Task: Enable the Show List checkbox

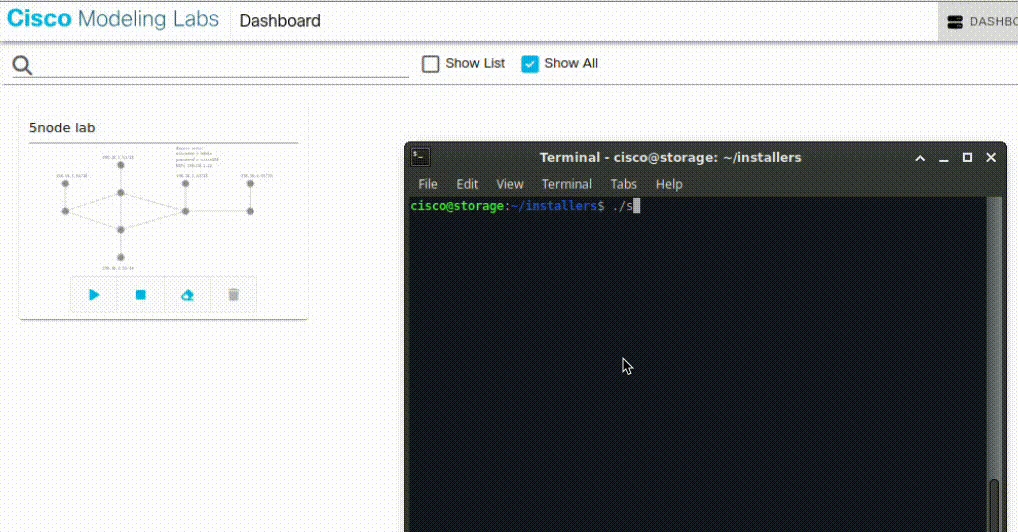Action: tap(430, 64)
